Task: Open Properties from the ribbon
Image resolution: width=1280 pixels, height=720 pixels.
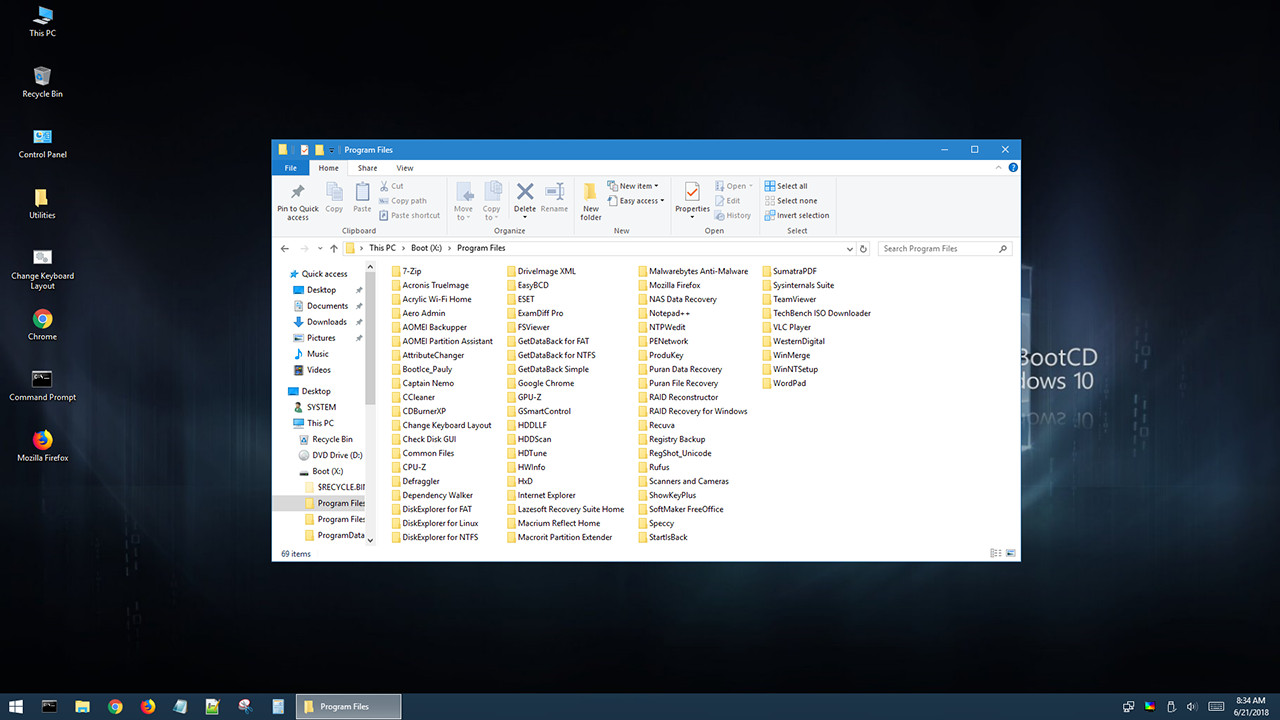Action: [692, 192]
